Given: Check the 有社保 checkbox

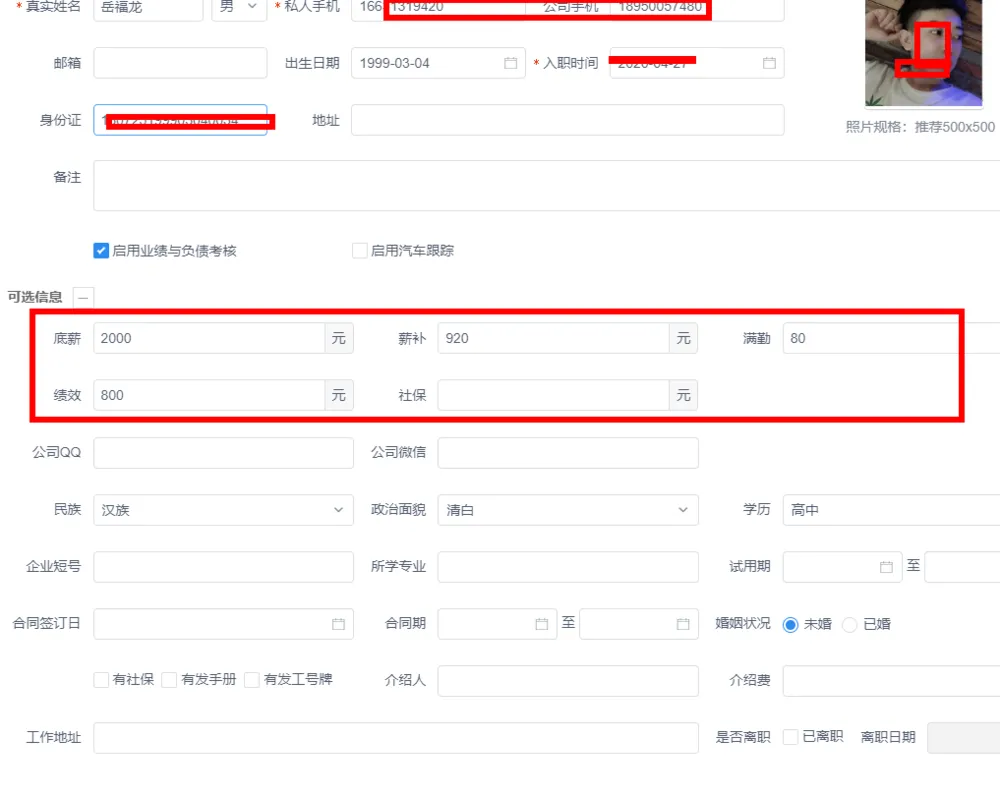Looking at the screenshot, I should pyautogui.click(x=101, y=680).
